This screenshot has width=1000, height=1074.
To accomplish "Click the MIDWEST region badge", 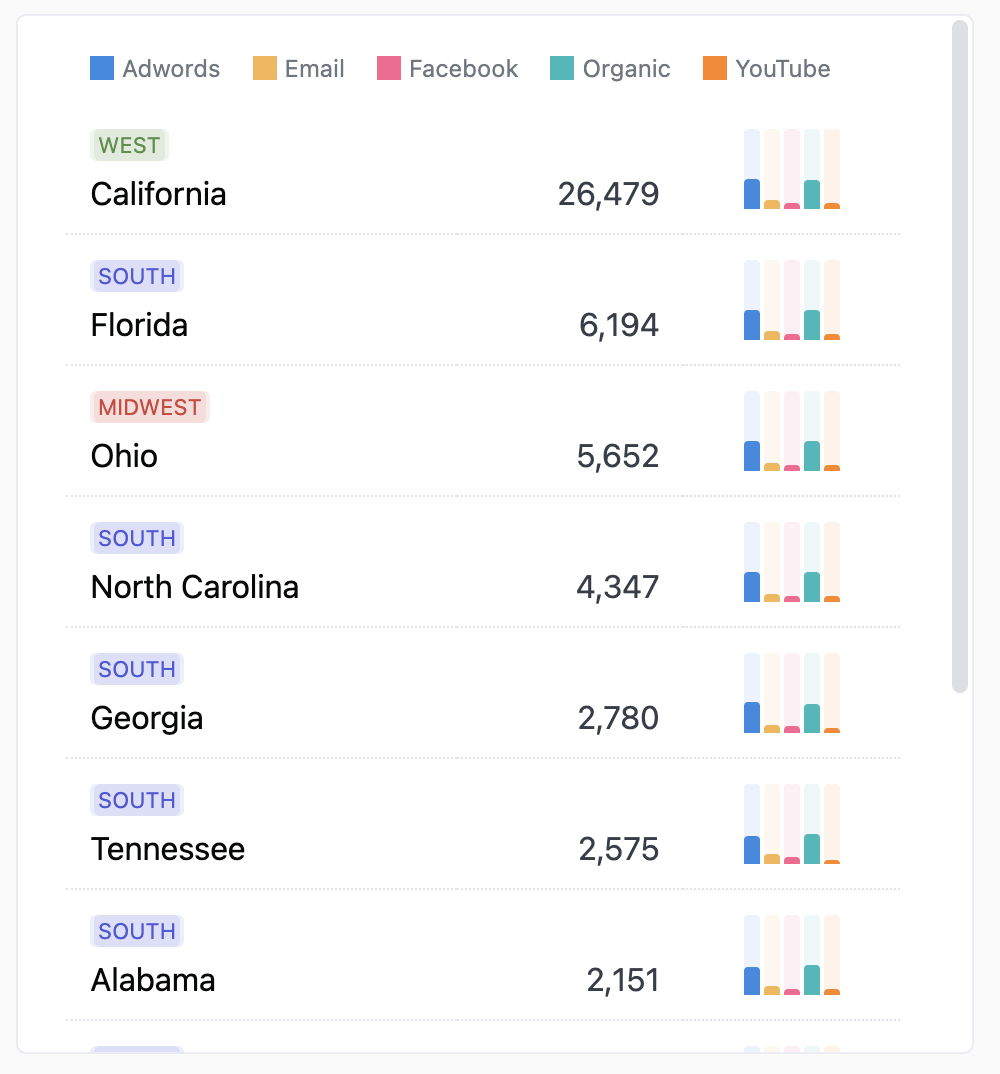I will (150, 407).
